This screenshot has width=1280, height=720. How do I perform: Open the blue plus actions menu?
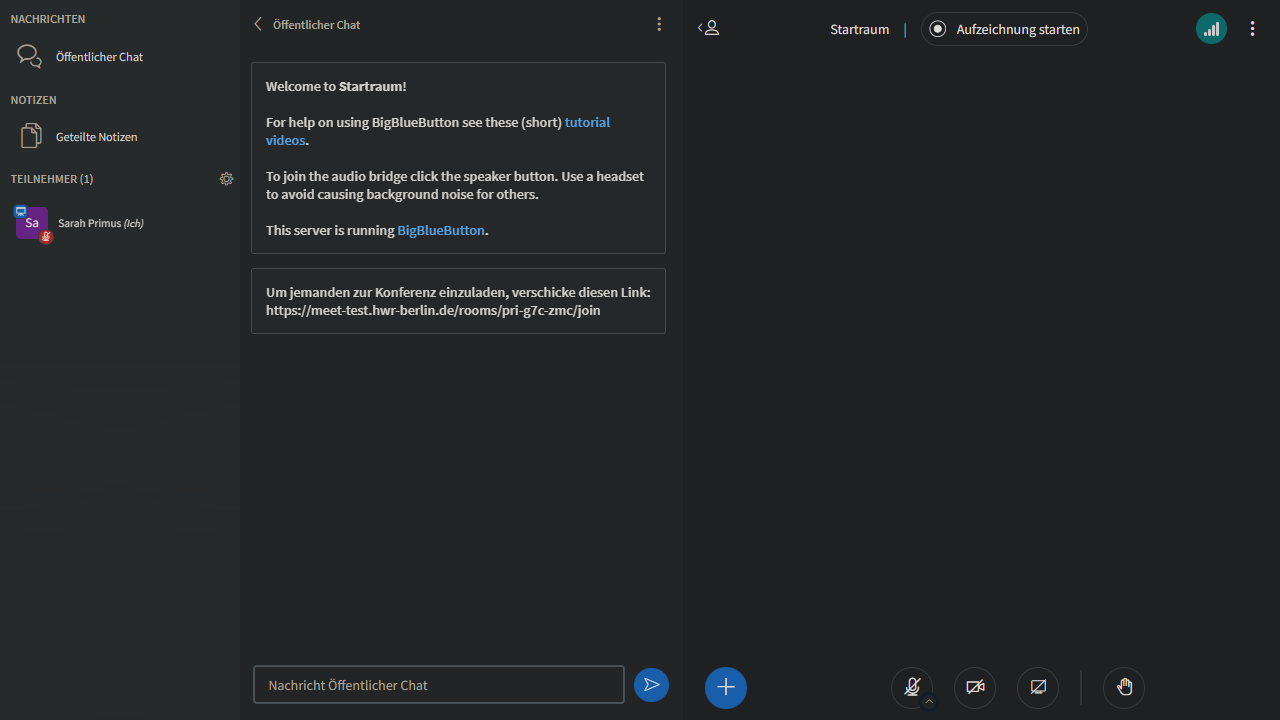click(x=726, y=688)
